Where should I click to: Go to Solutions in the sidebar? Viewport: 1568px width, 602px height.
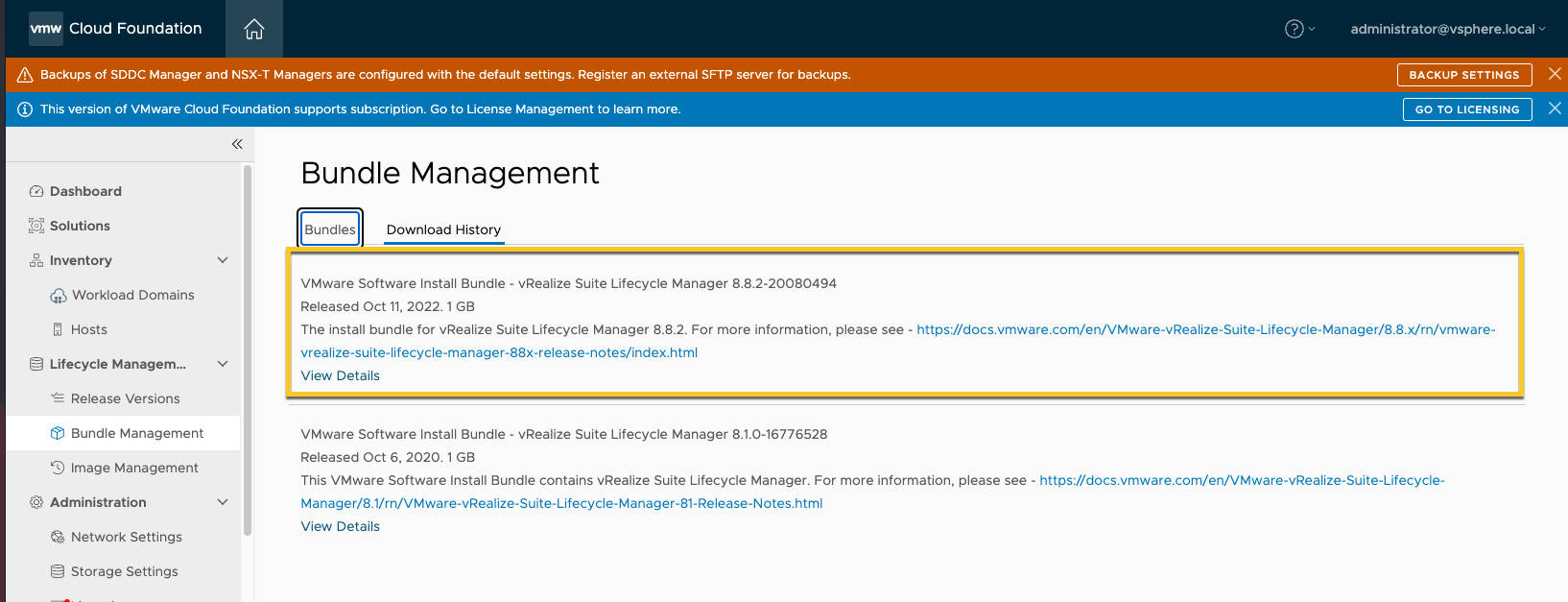click(80, 226)
